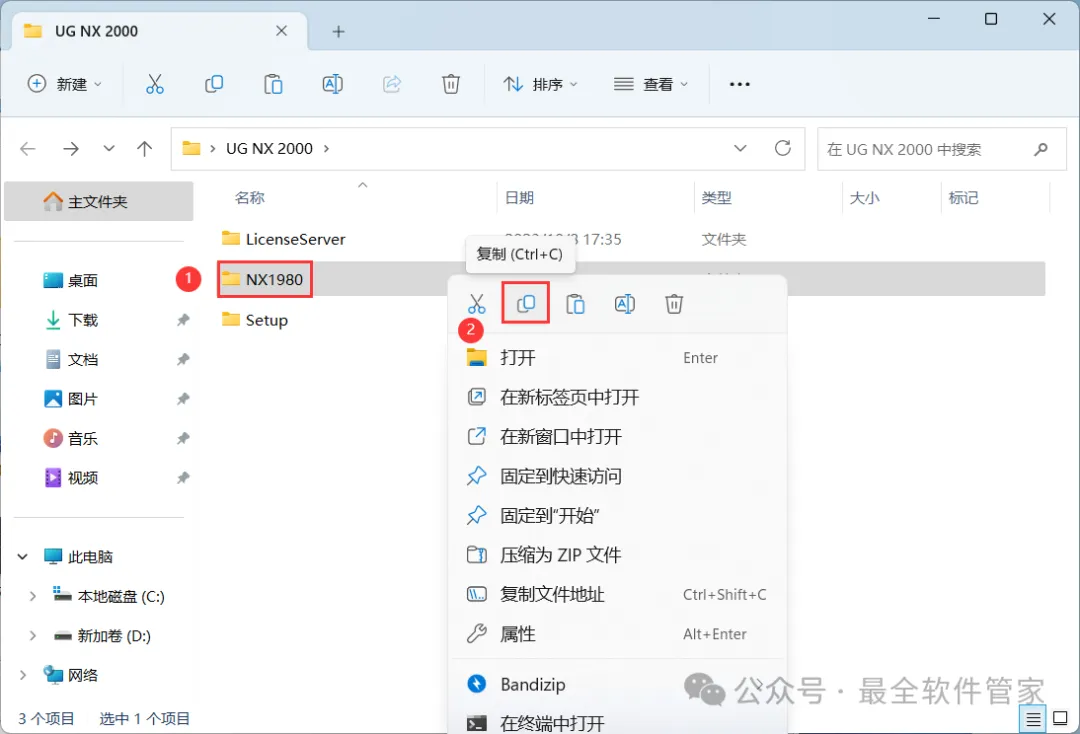Image resolution: width=1080 pixels, height=734 pixels.
Task: Click the Rename icon in the context menu
Action: (x=625, y=304)
